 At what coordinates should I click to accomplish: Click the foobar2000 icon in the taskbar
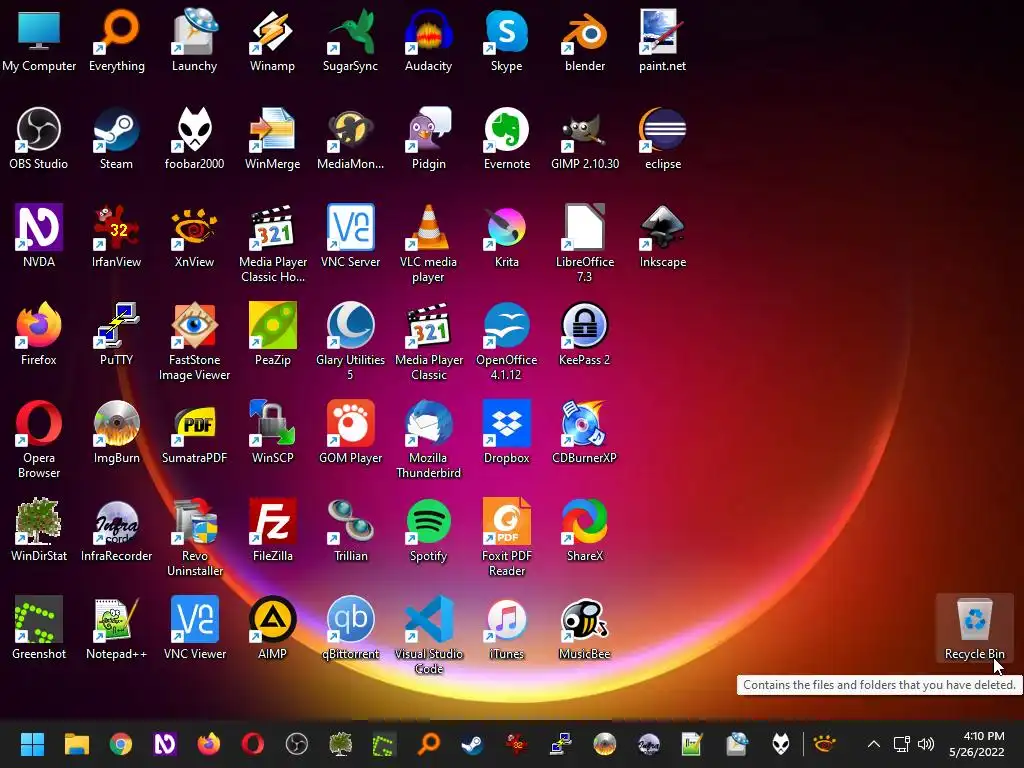click(780, 743)
